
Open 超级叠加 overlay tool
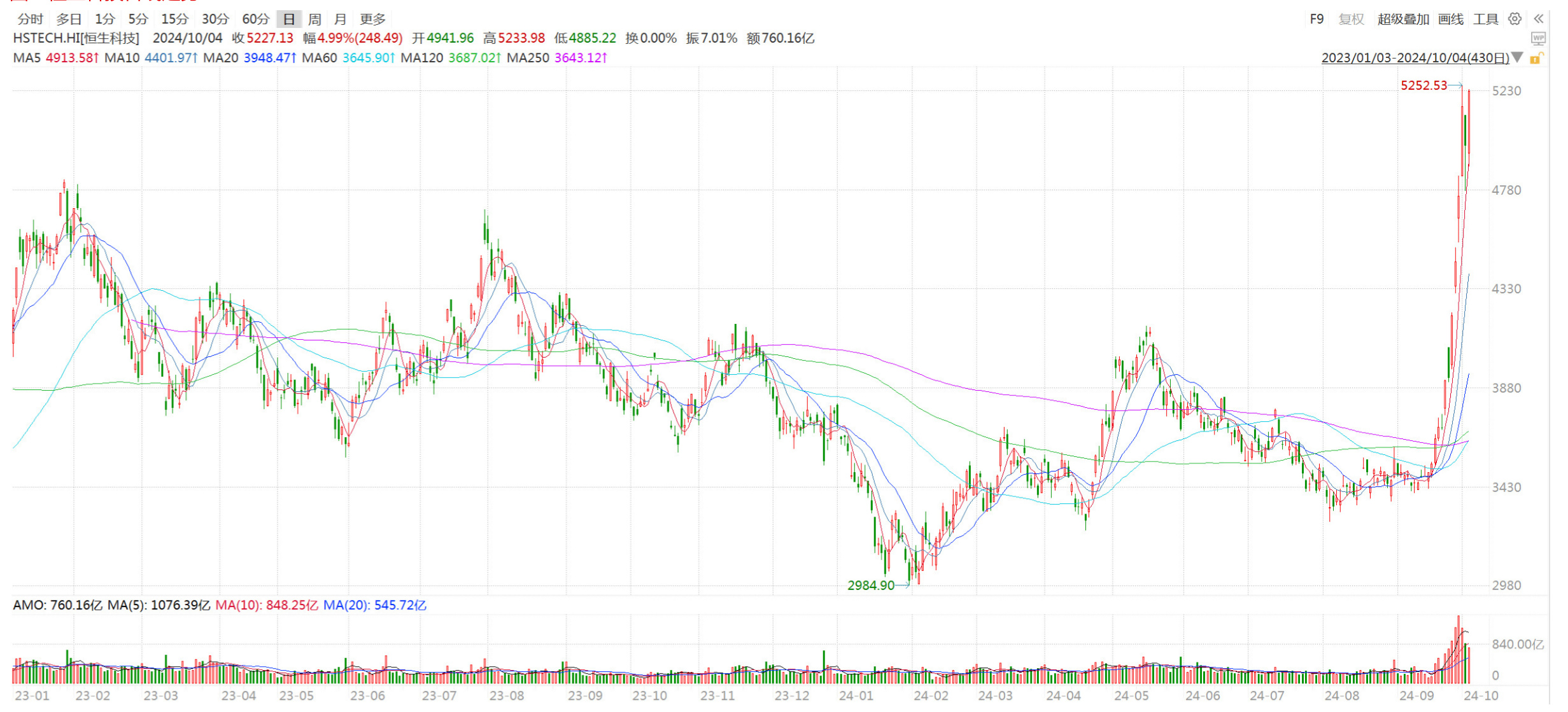[x=1403, y=19]
